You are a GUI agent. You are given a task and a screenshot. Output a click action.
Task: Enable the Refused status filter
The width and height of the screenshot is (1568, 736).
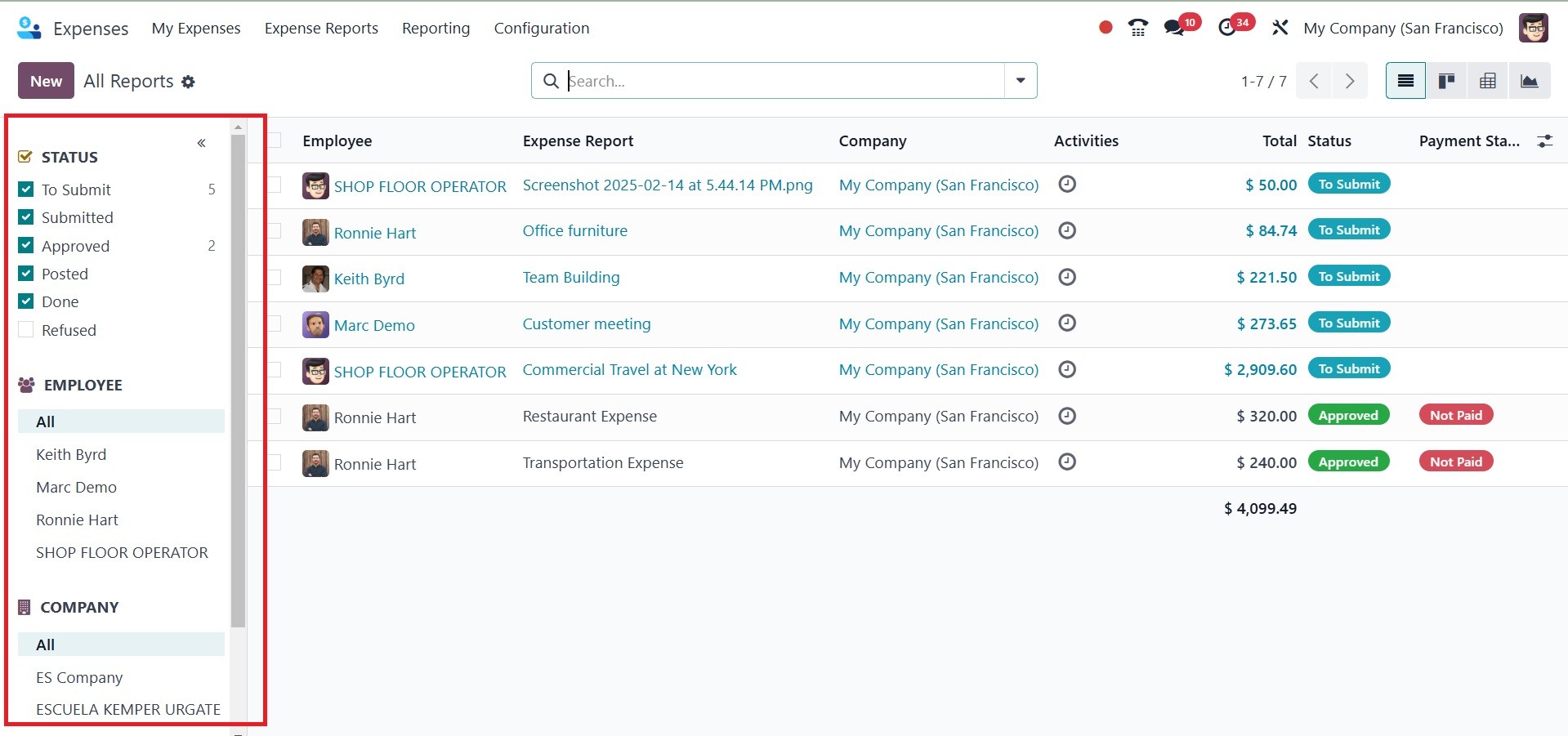pos(26,330)
